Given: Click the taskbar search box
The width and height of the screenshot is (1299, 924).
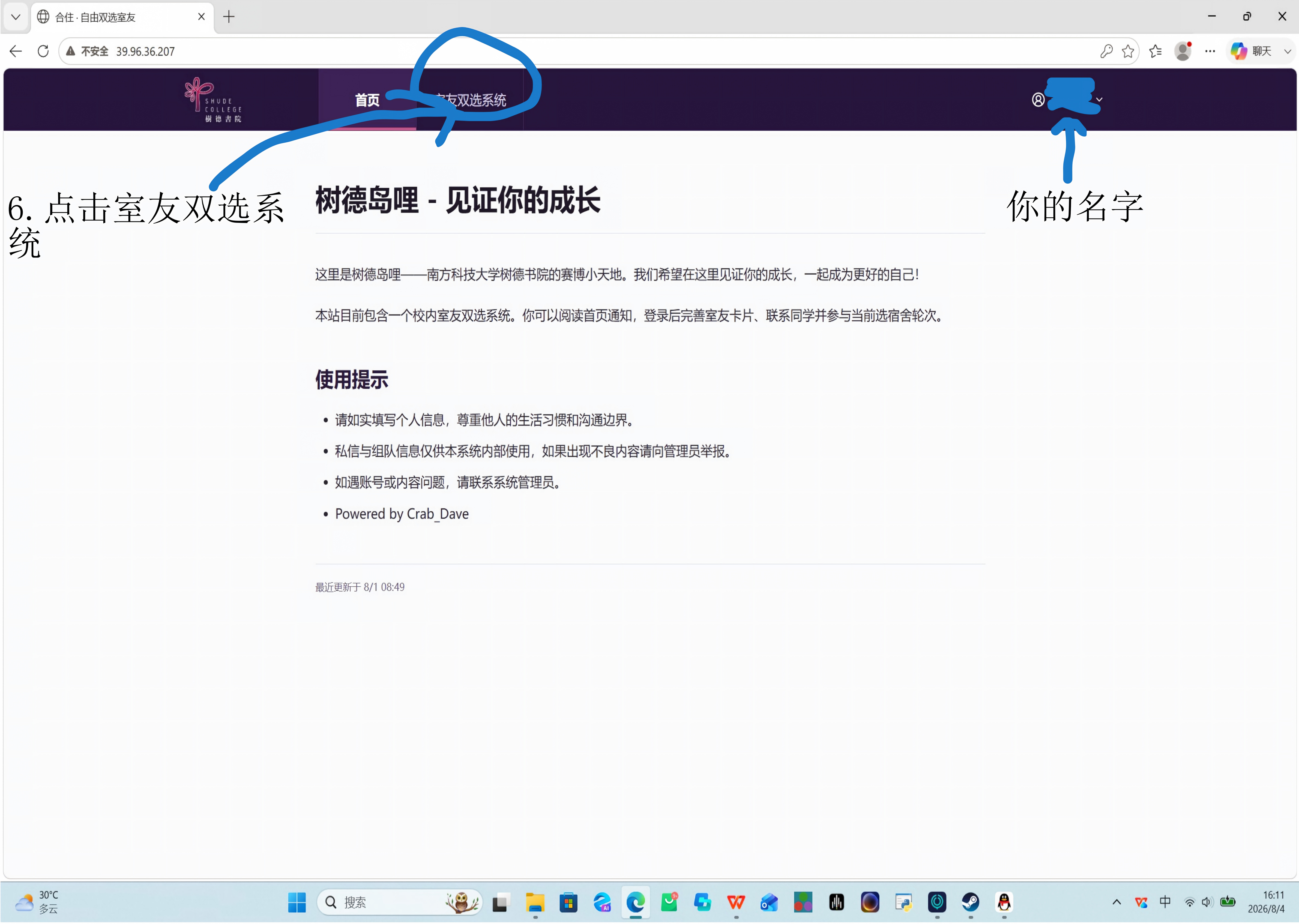Looking at the screenshot, I should coord(399,902).
